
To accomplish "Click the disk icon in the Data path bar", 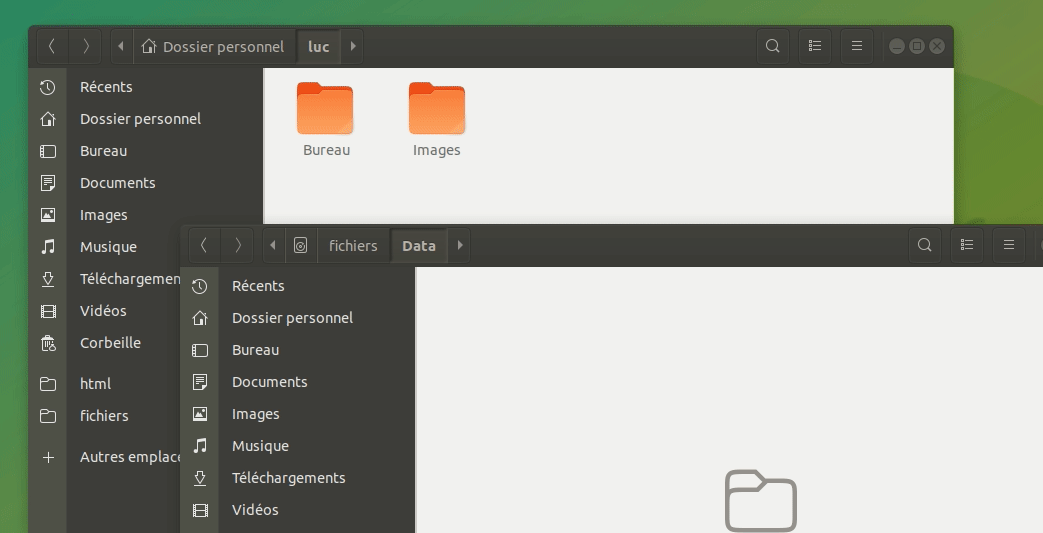I will point(300,245).
